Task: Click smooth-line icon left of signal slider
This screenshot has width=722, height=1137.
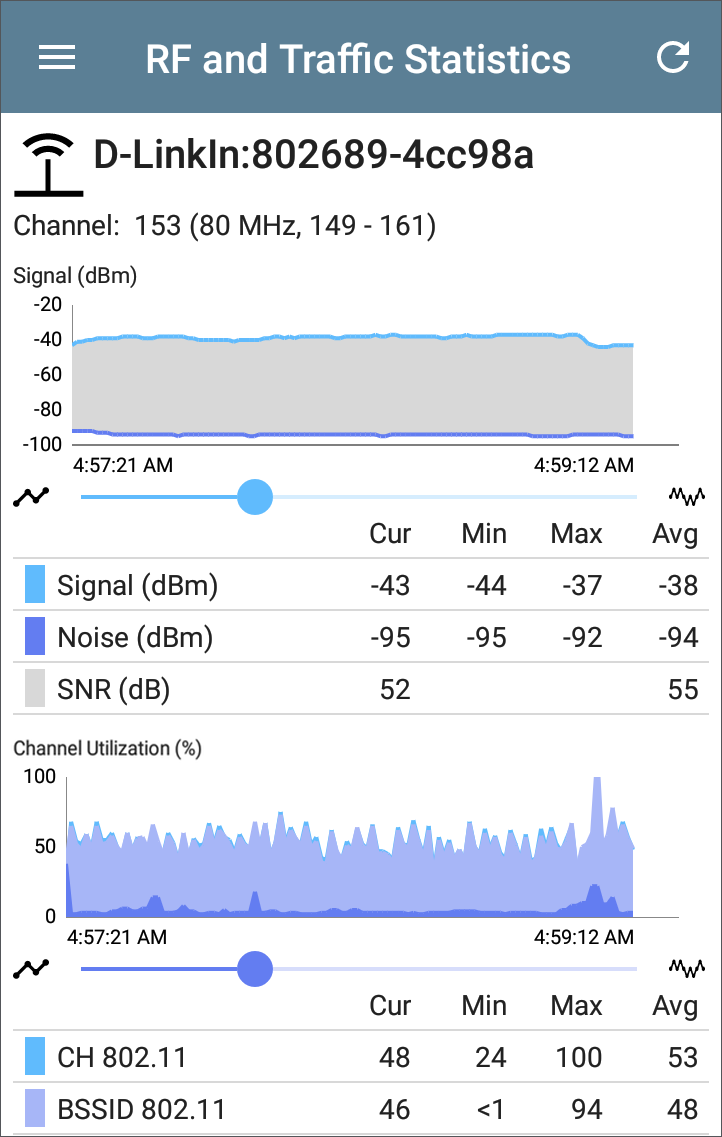Action: click(31, 497)
